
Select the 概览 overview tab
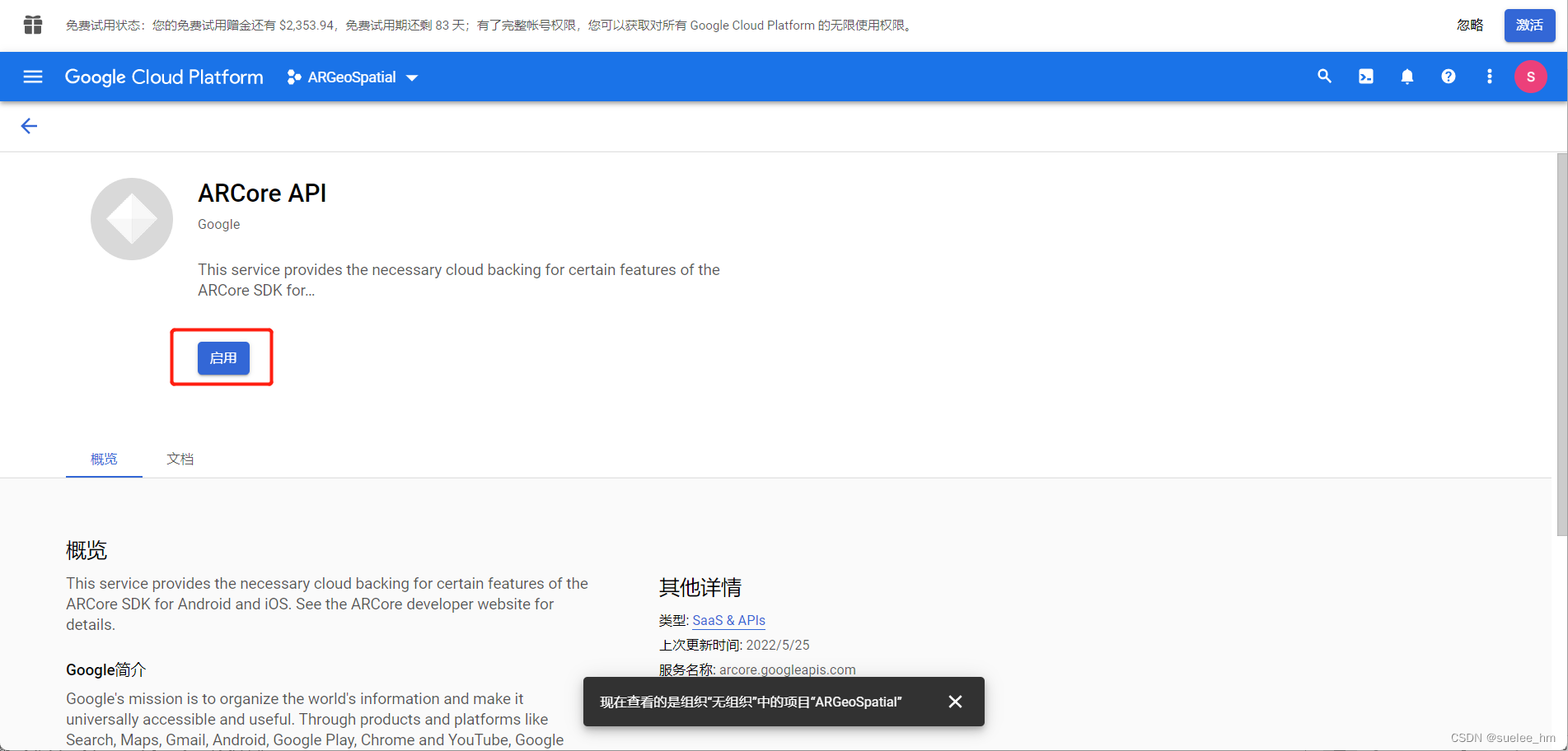pyautogui.click(x=104, y=459)
